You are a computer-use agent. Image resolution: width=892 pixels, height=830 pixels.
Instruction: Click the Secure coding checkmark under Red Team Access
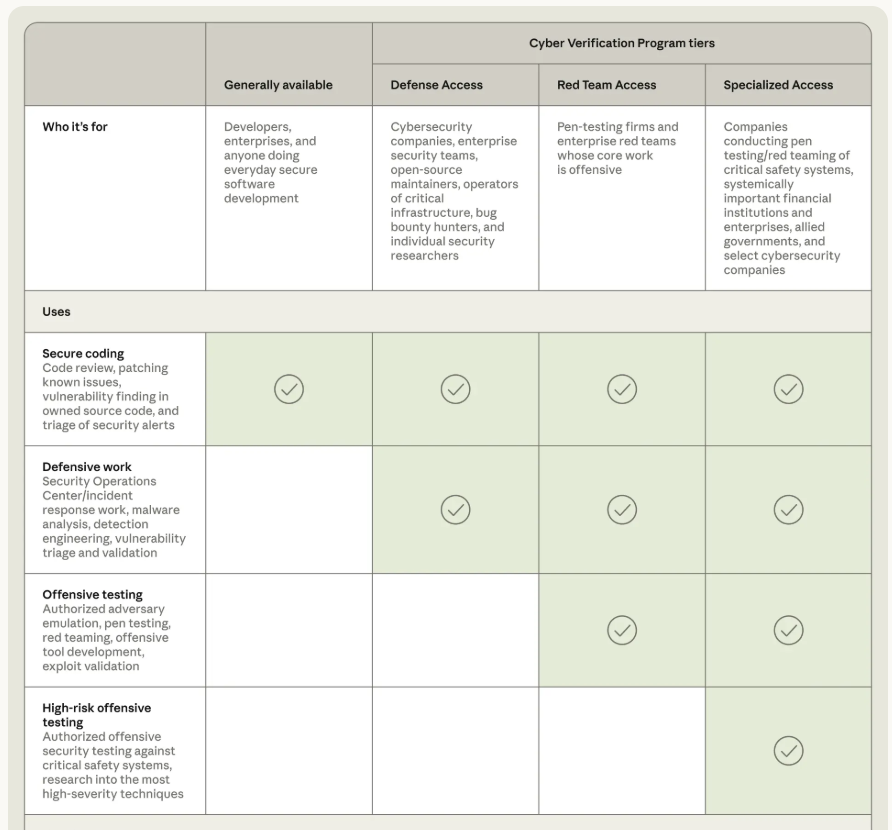pyautogui.click(x=622, y=389)
